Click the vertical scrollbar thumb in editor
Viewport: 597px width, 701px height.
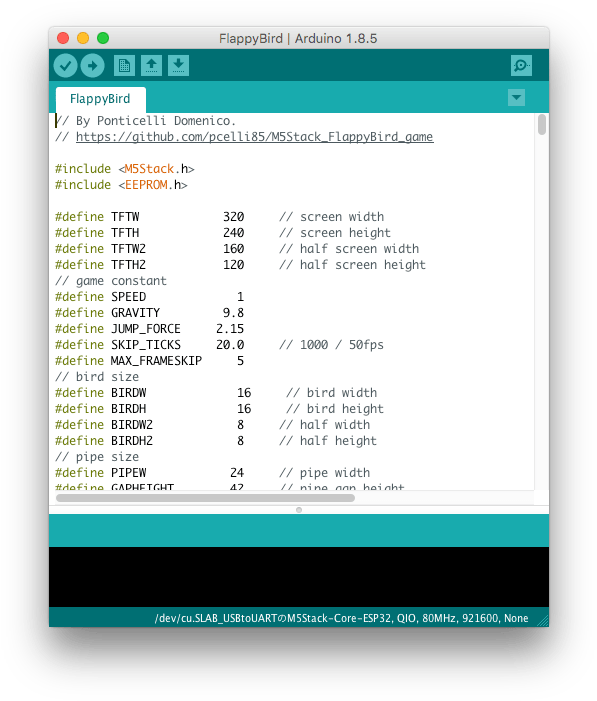point(542,125)
